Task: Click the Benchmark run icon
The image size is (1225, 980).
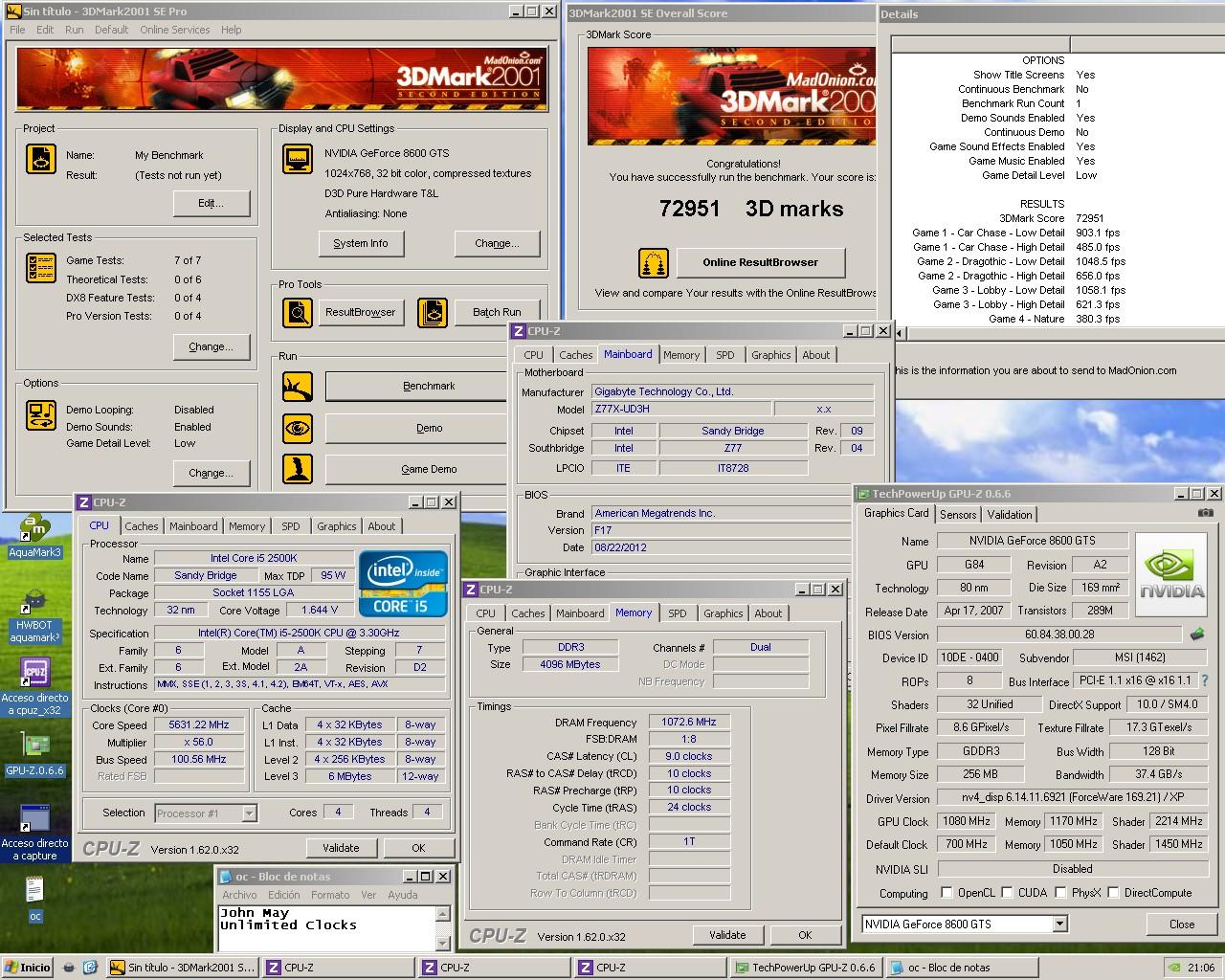Action: (298, 387)
